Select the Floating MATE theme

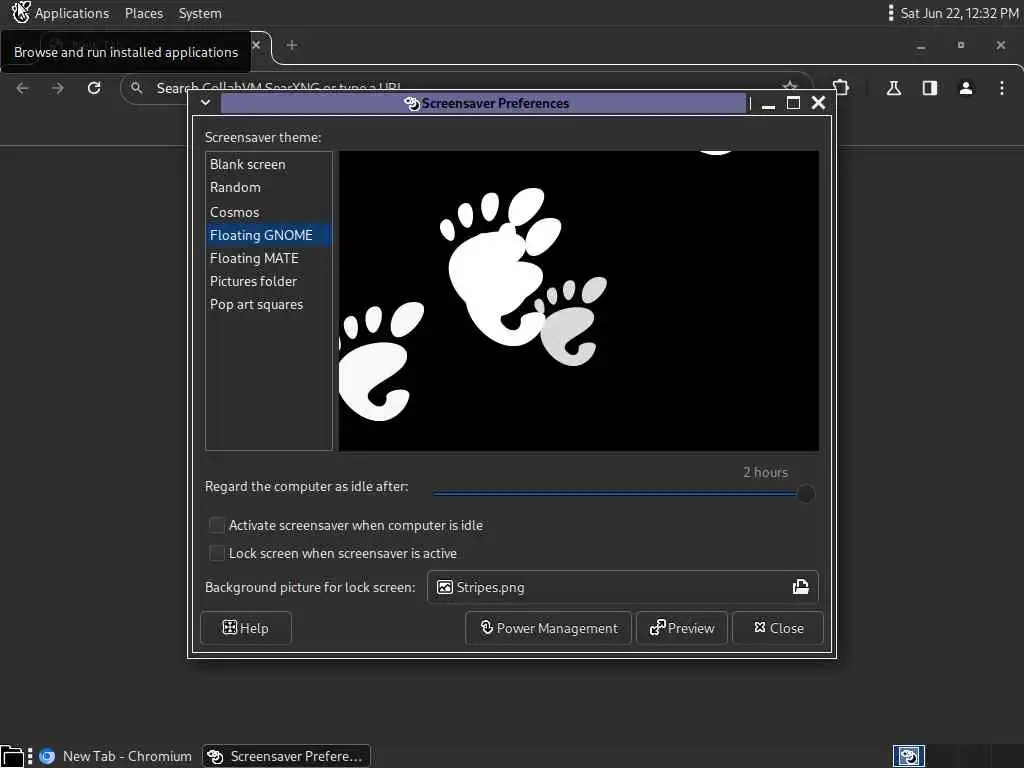(268, 259)
